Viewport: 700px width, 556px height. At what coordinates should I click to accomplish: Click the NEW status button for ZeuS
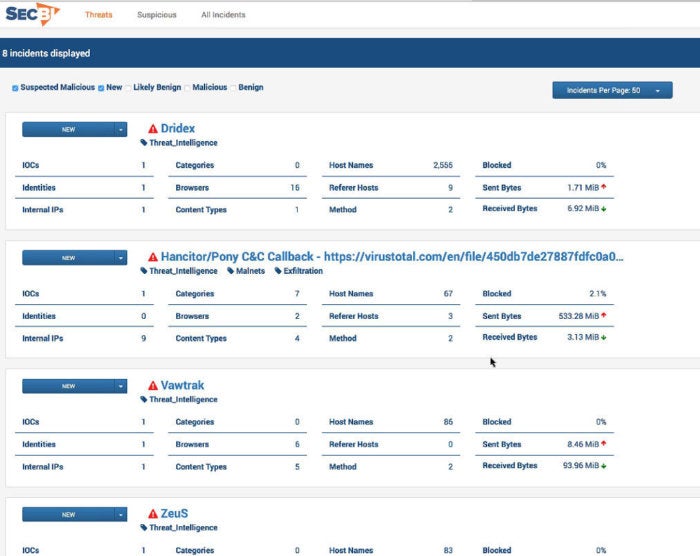[68, 514]
